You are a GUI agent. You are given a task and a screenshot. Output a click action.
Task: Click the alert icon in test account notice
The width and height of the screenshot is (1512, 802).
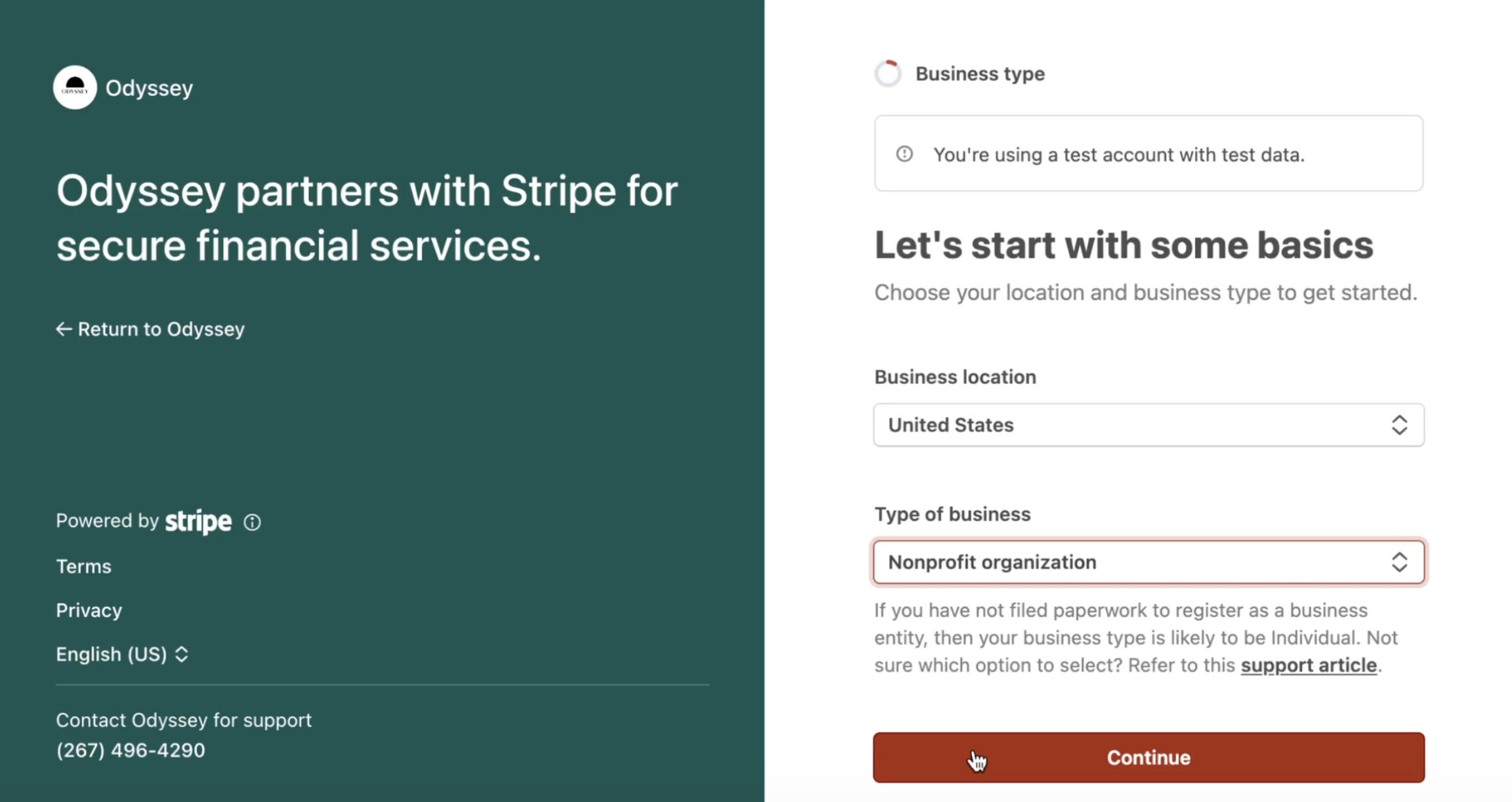(904, 154)
